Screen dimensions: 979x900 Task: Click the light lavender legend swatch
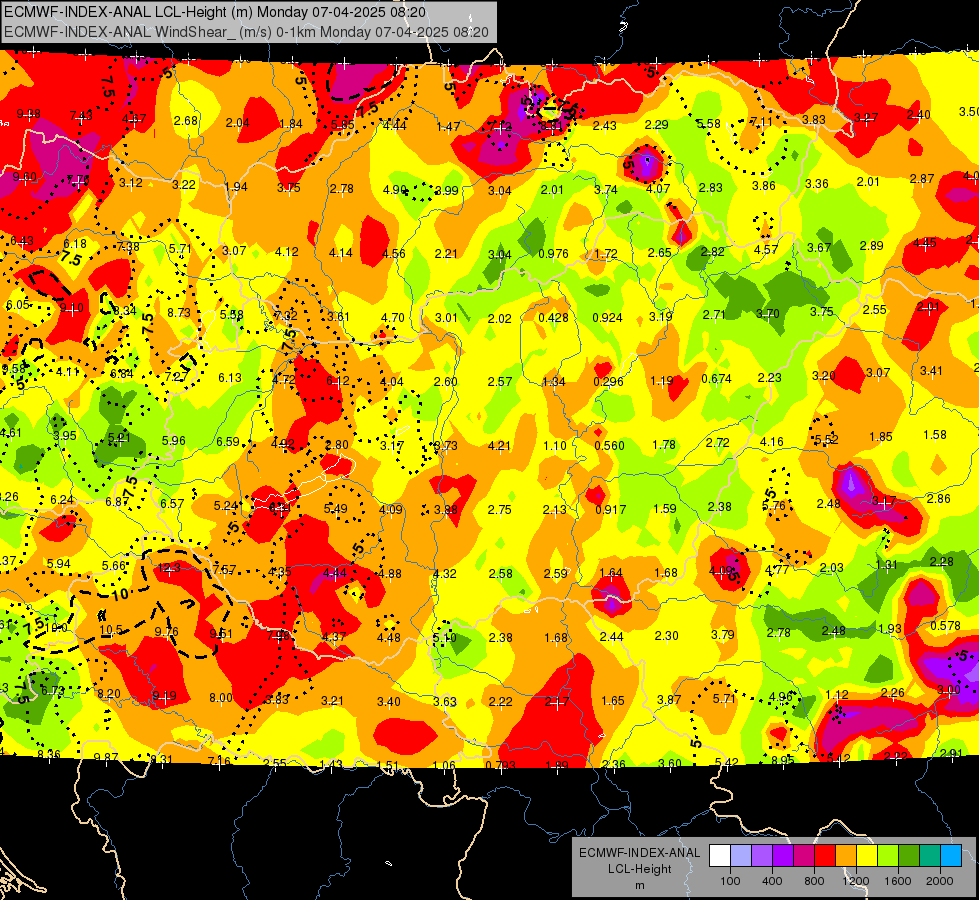[x=741, y=856]
